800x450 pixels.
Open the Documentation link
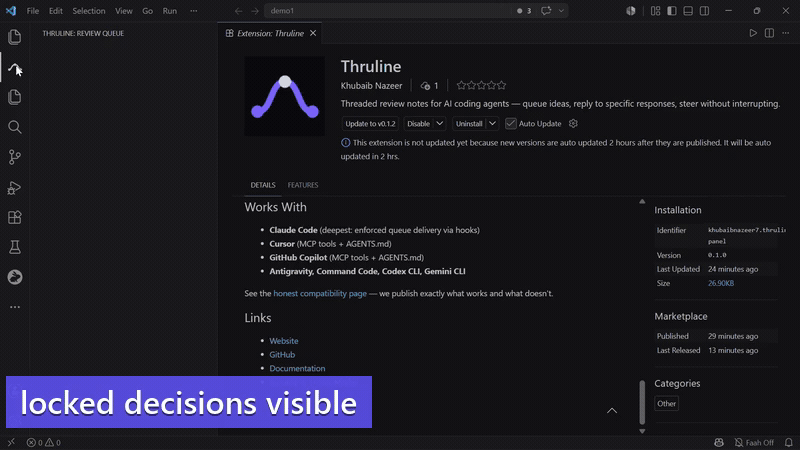(297, 368)
